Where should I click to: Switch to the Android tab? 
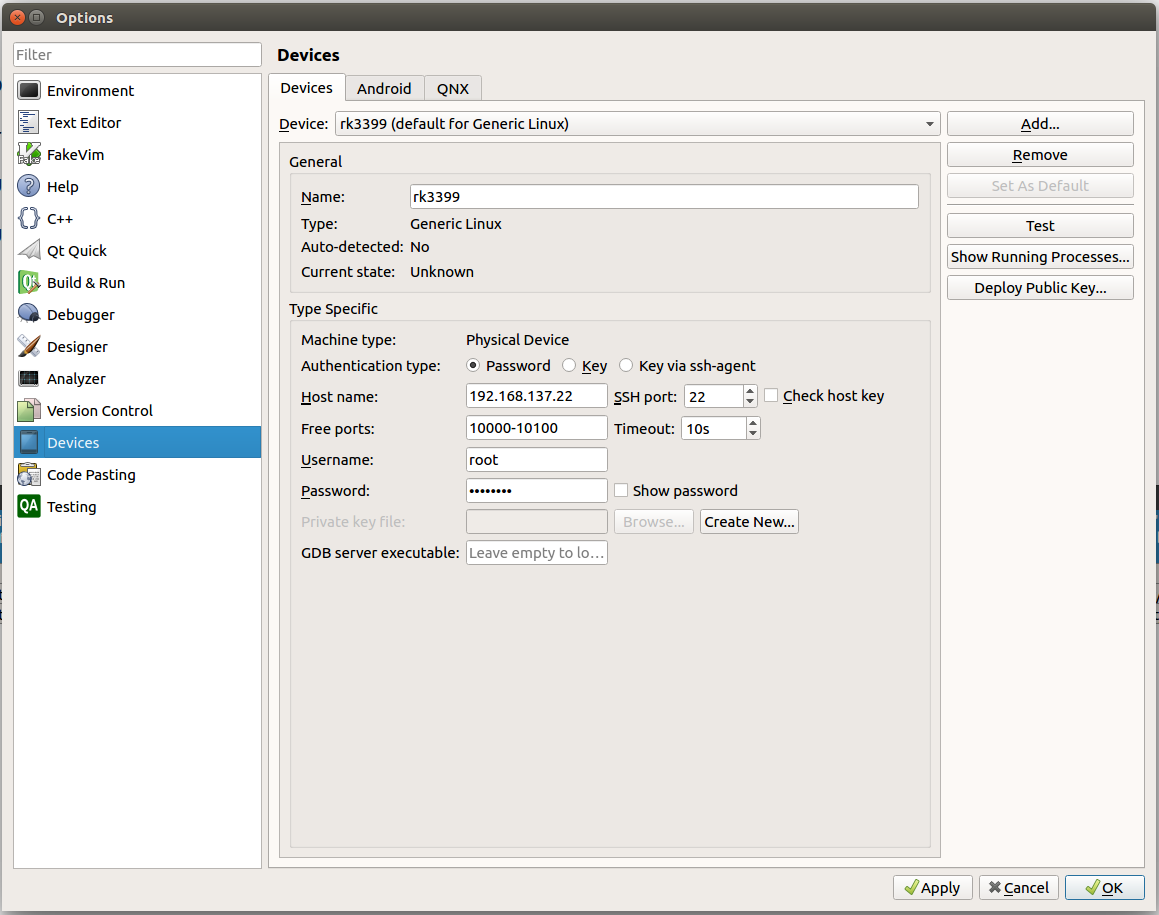click(x=384, y=88)
